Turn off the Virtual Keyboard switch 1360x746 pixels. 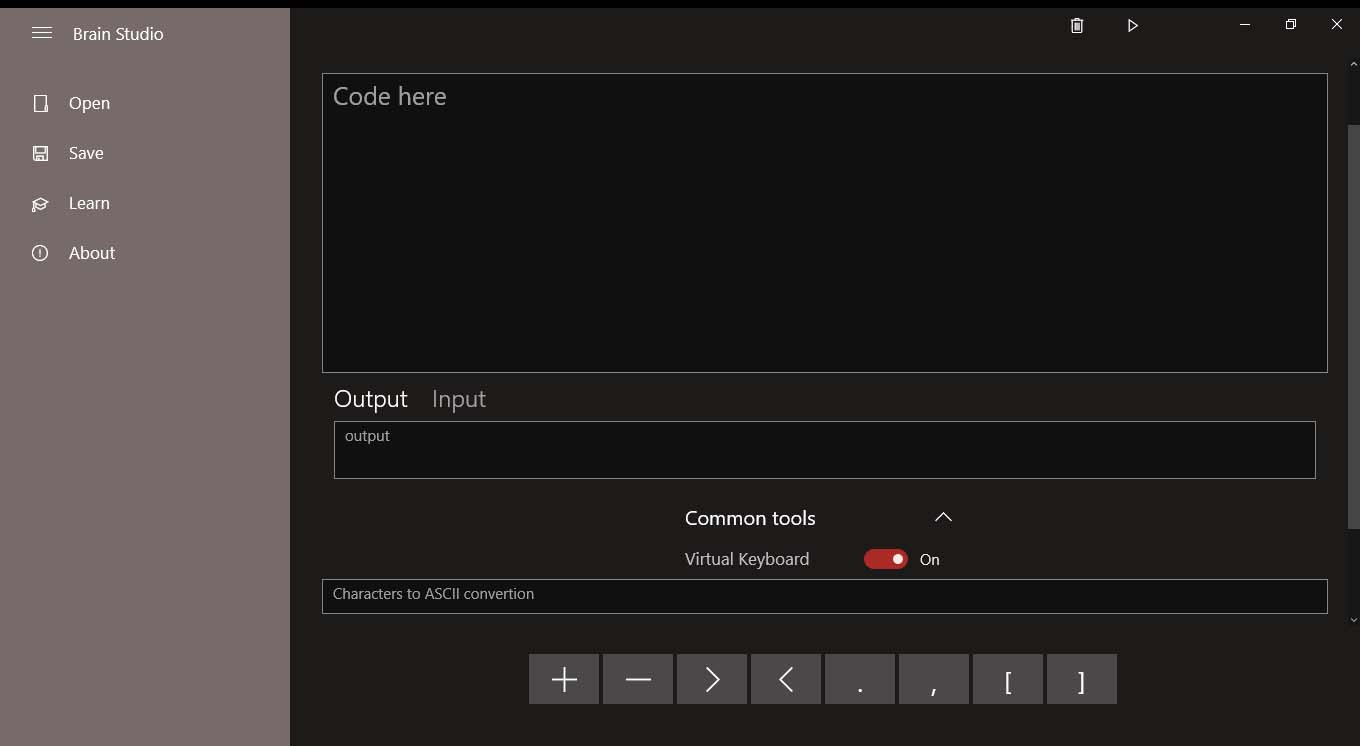(x=886, y=559)
